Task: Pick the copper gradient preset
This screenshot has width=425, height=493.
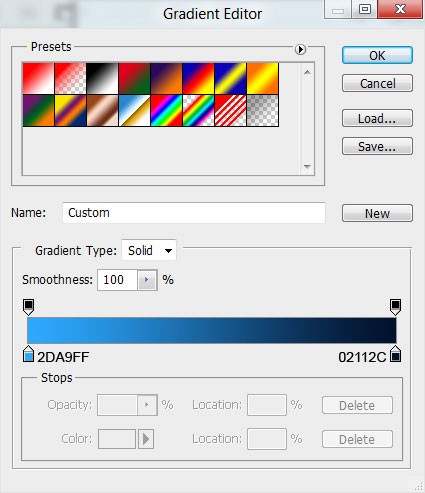Action: click(102, 111)
